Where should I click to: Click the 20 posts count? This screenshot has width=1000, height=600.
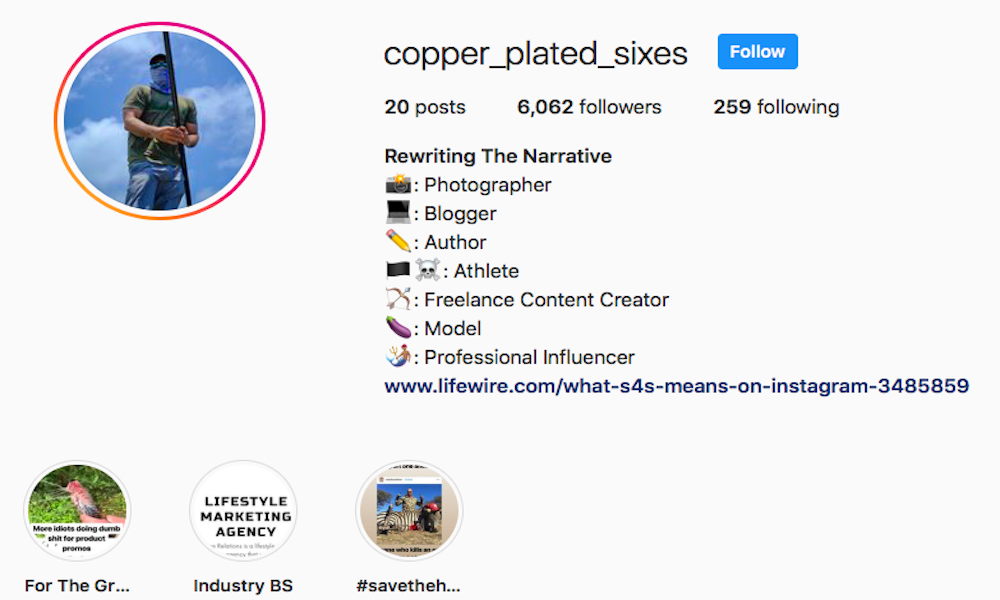(x=425, y=107)
